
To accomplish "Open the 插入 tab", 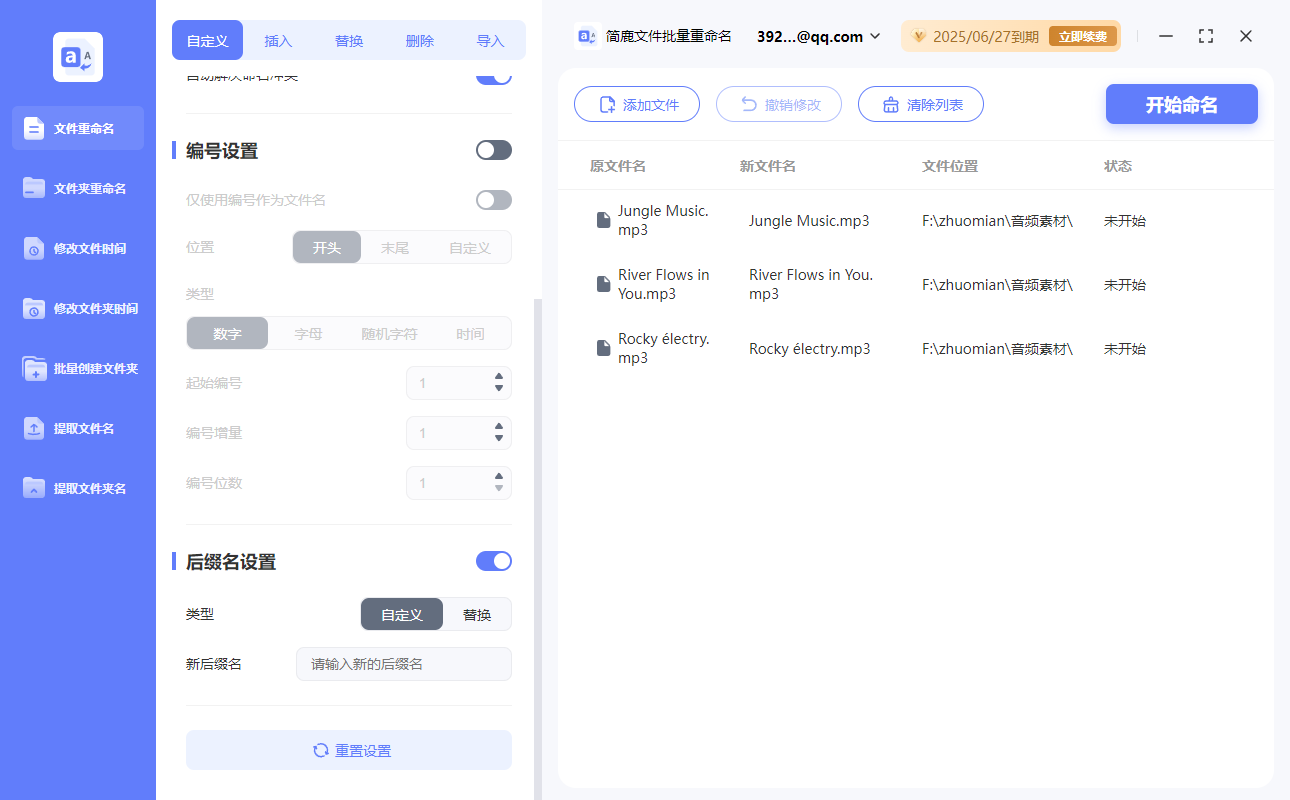I will pos(277,40).
